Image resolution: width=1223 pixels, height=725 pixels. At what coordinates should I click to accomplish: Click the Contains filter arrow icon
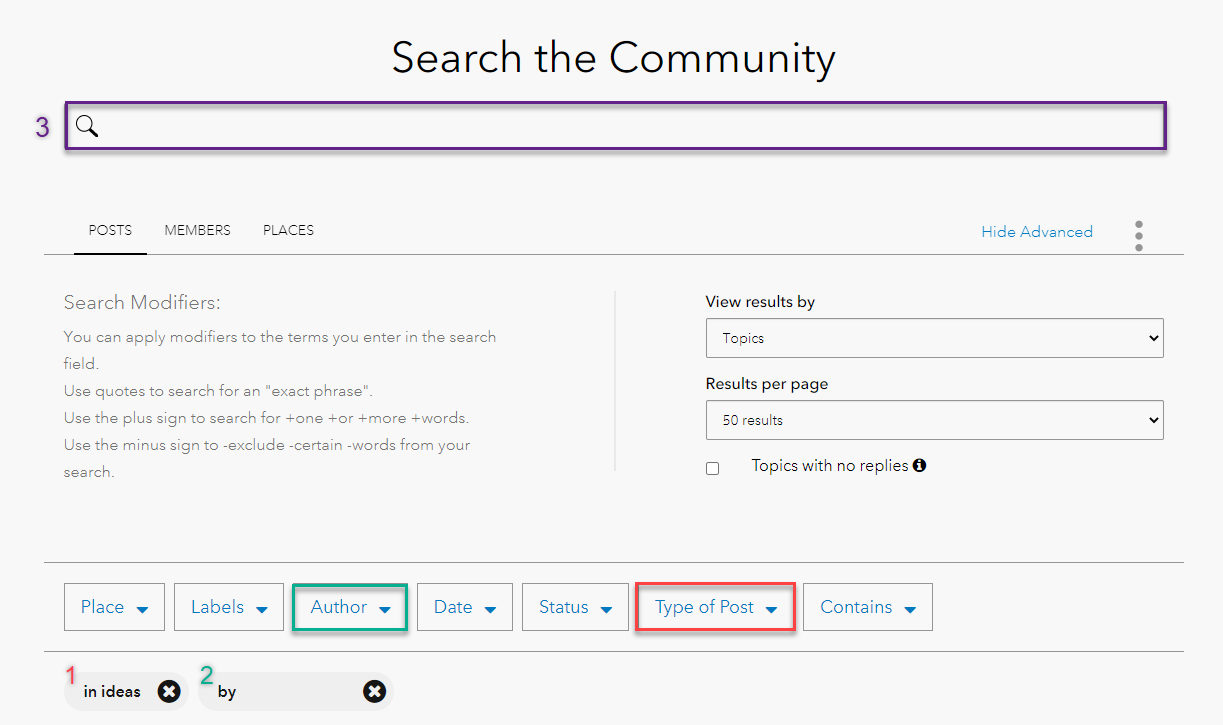pyautogui.click(x=910, y=607)
